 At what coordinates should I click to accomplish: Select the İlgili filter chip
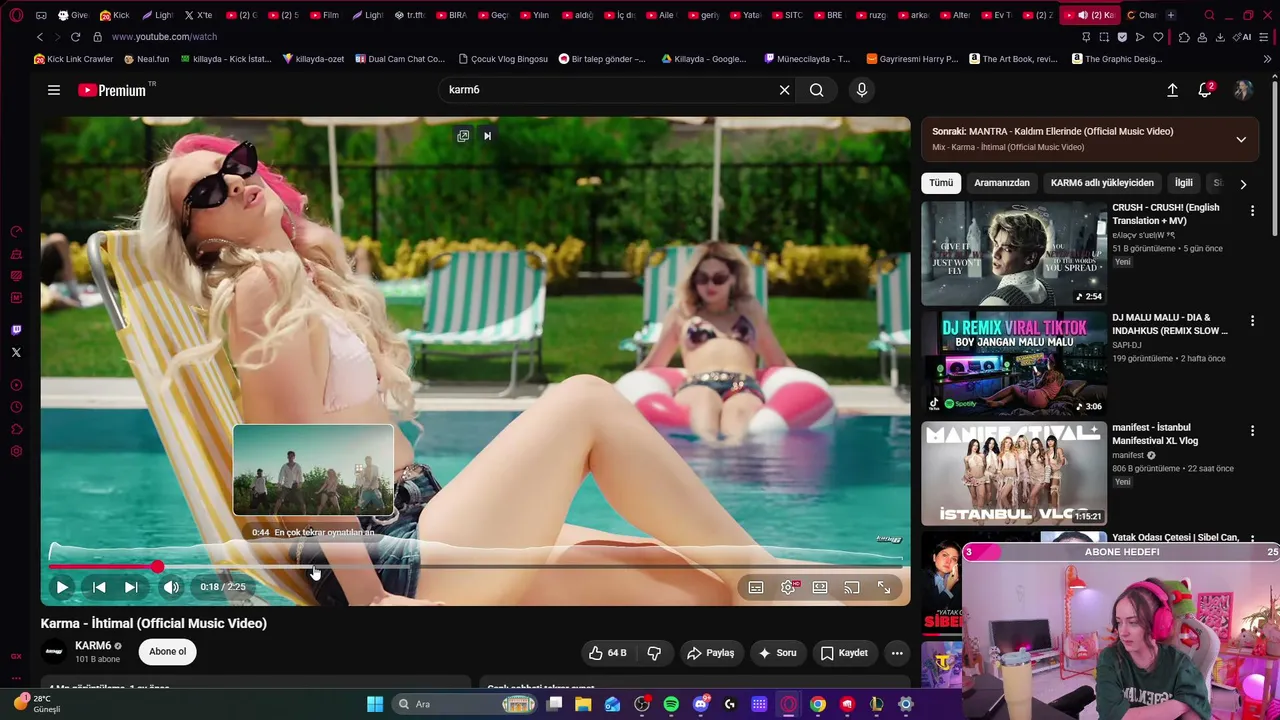pyautogui.click(x=1184, y=183)
